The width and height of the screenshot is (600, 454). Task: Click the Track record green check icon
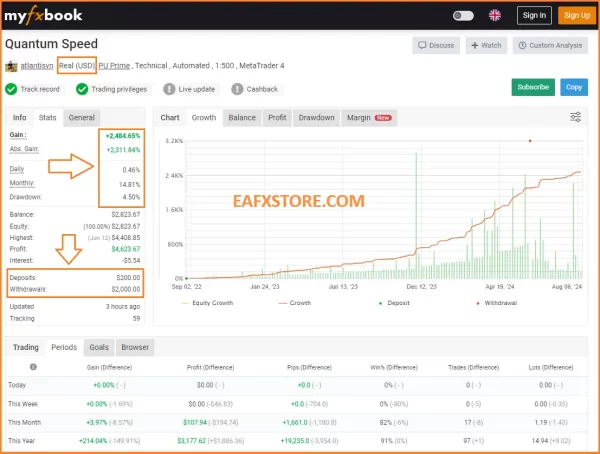click(11, 89)
